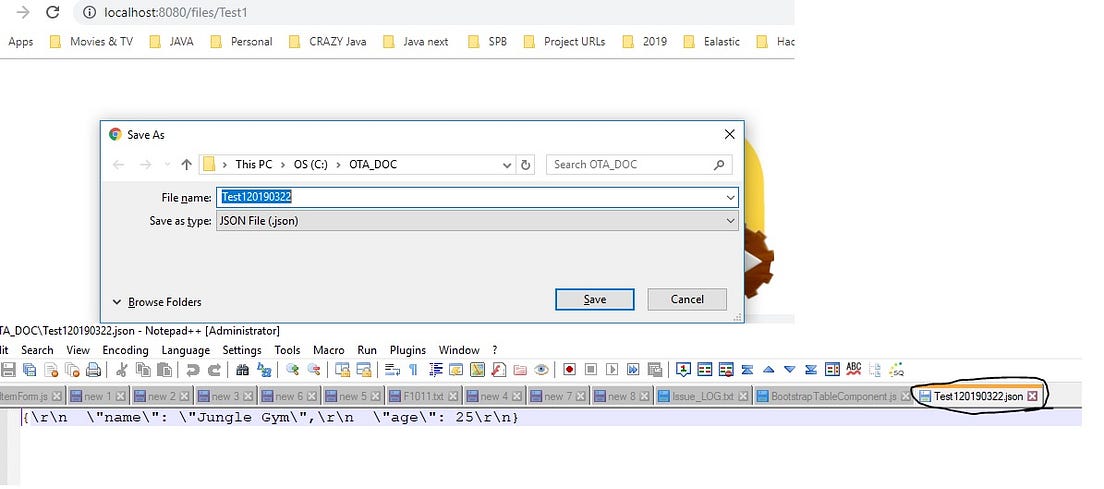Toggle Show All Characters pilcrow icon

point(413,369)
